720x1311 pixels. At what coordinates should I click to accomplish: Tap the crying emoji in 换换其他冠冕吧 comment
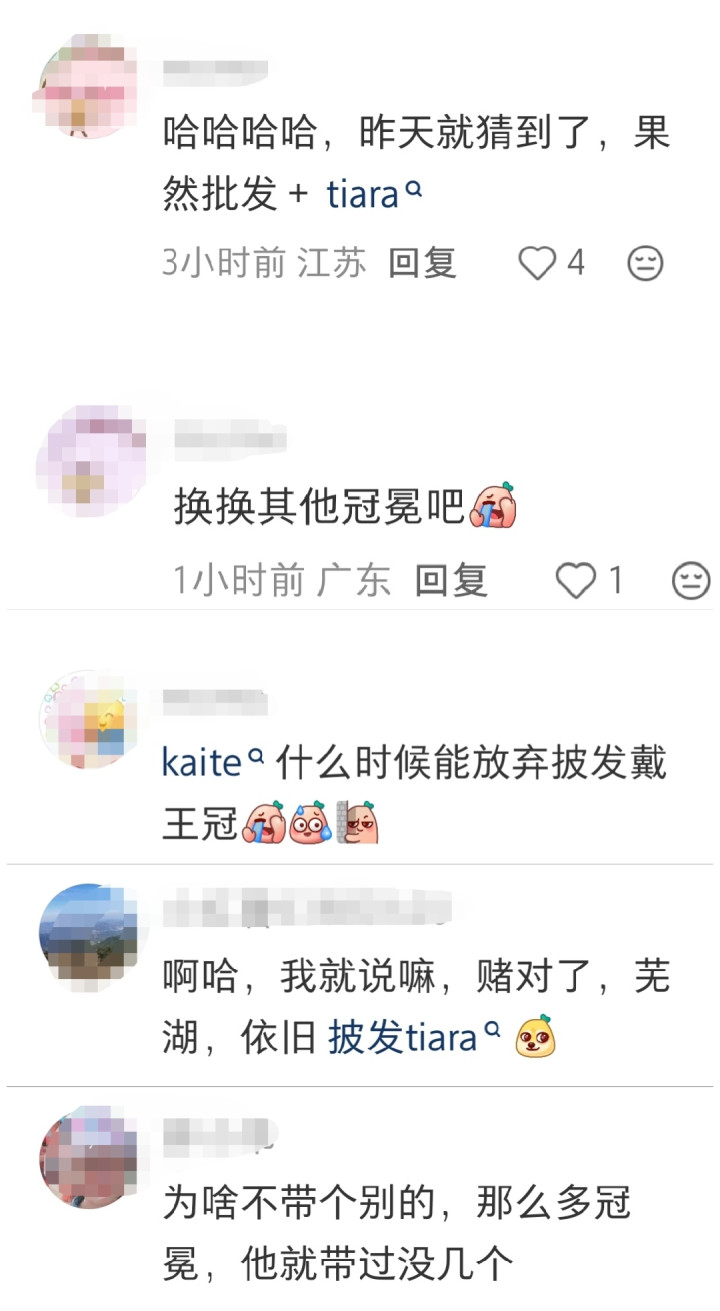pyautogui.click(x=491, y=507)
